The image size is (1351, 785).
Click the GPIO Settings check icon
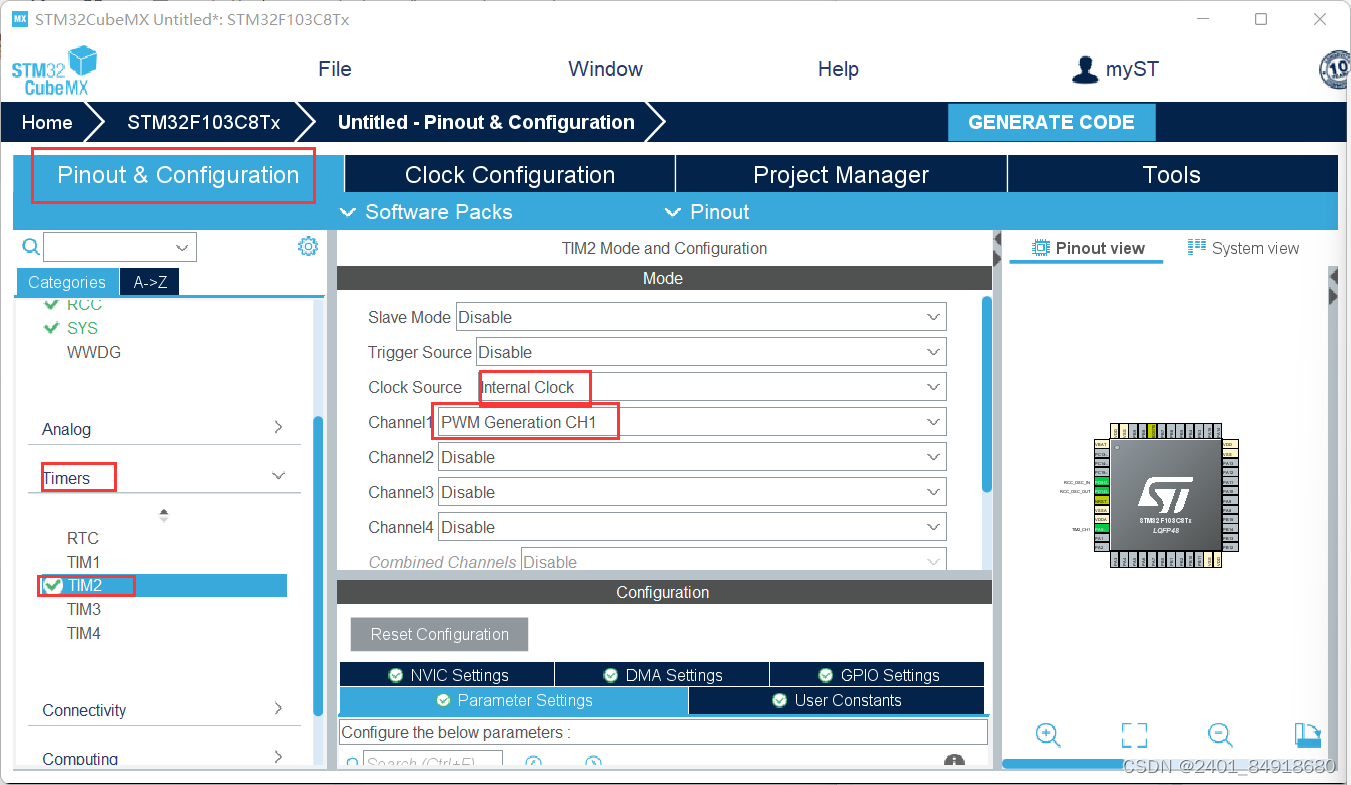point(826,675)
